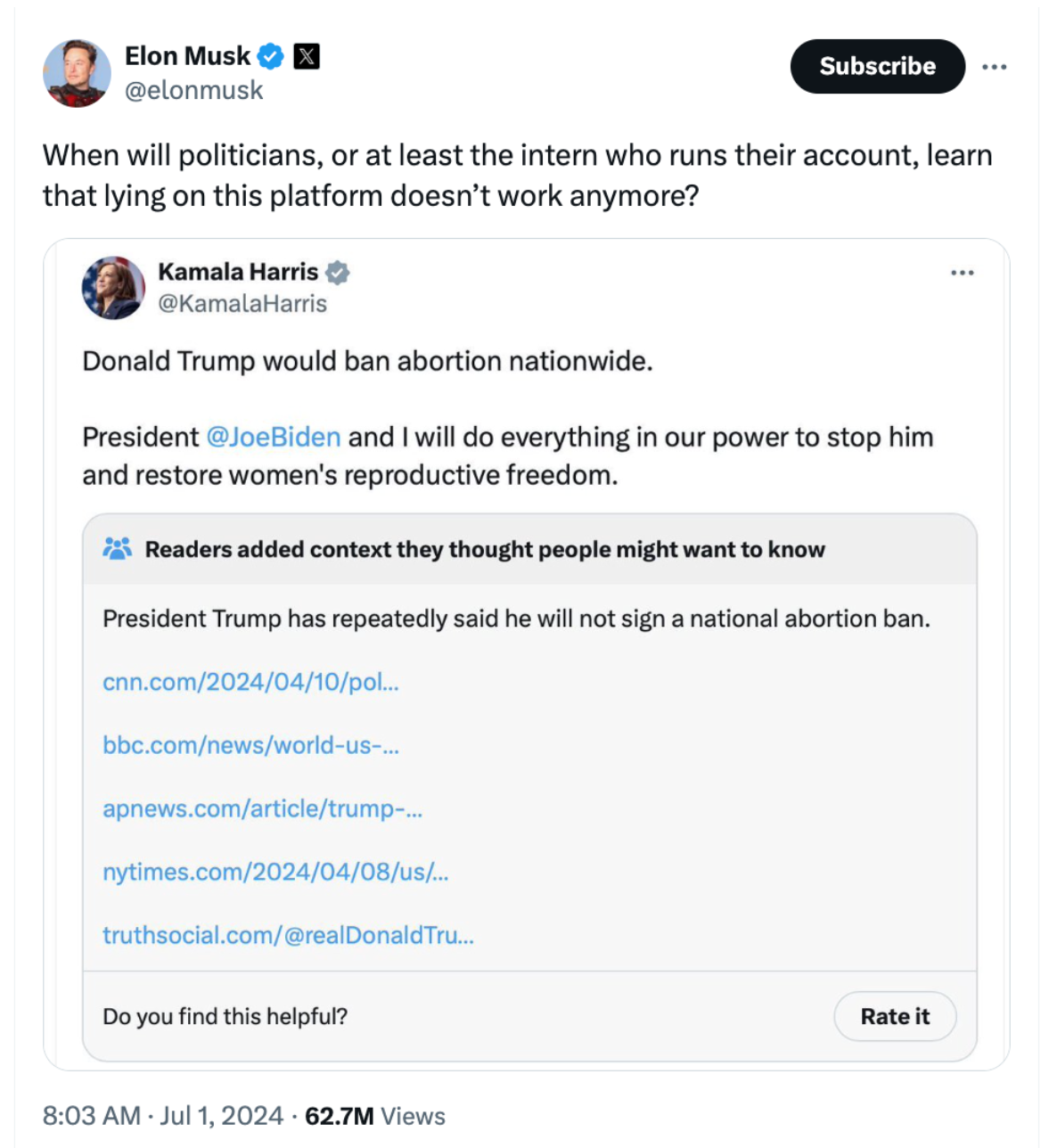
Task: Click the grey verified badge beside Kamala Harris
Action: click(338, 272)
